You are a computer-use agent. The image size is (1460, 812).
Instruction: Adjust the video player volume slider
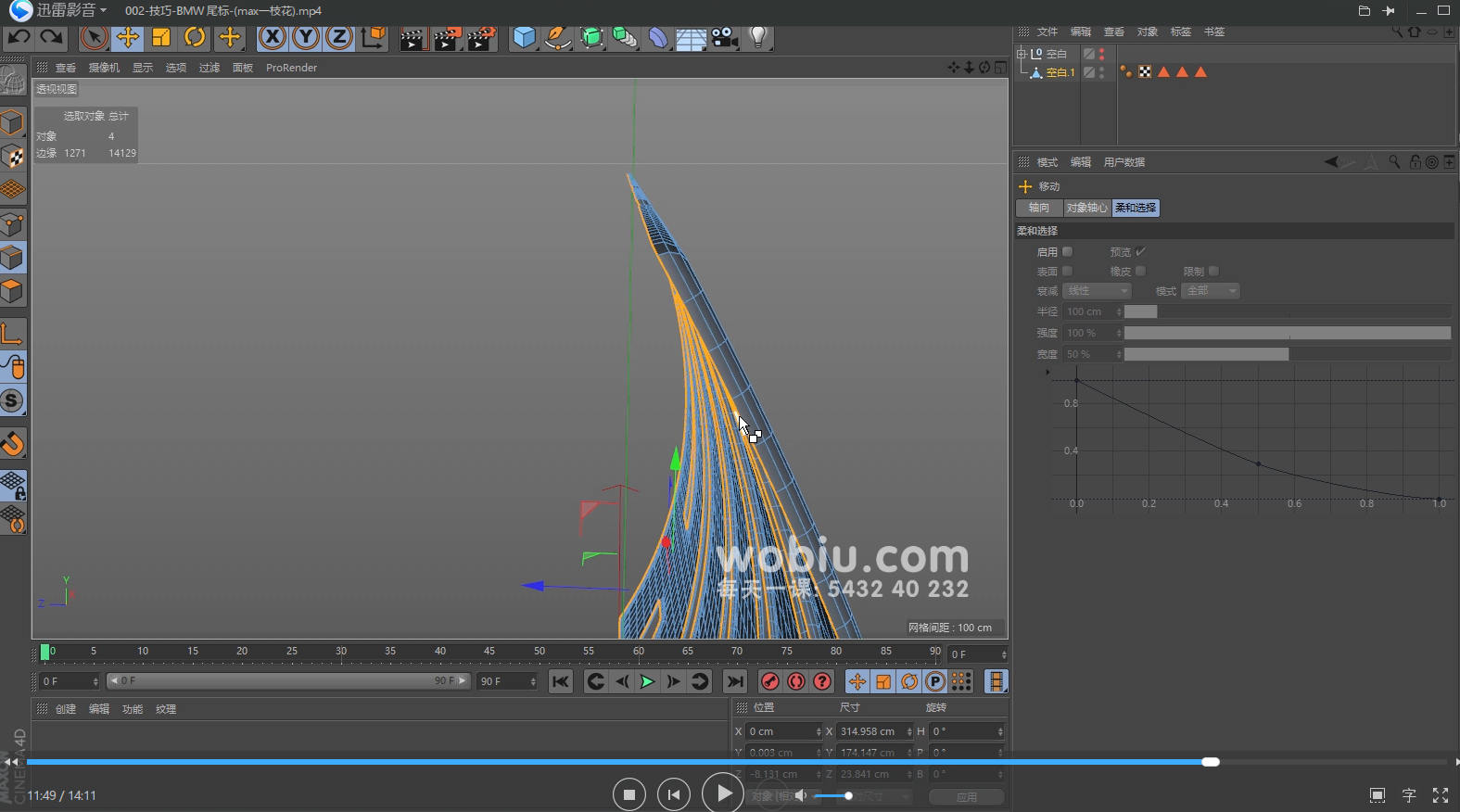(834, 795)
